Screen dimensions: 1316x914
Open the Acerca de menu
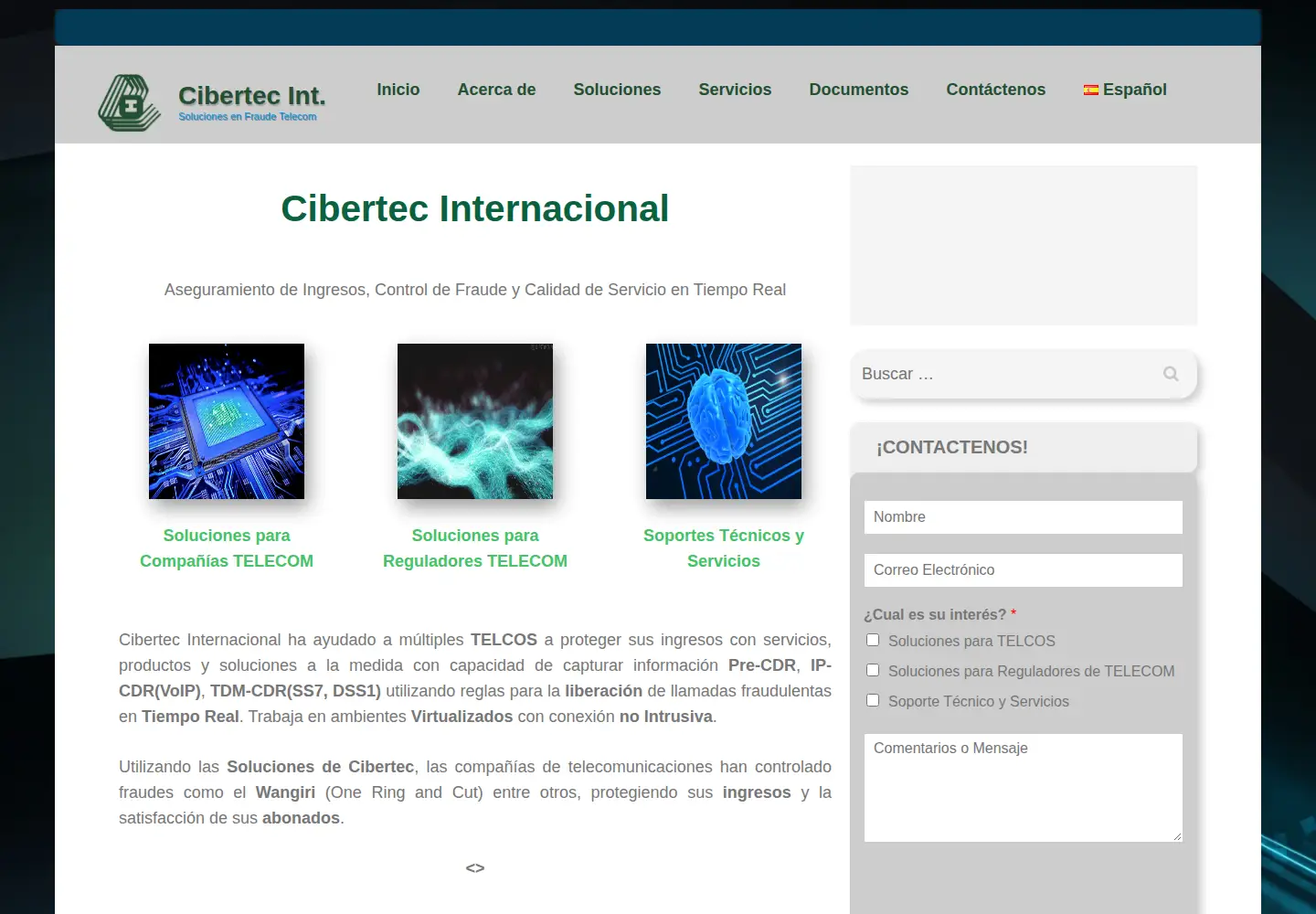point(496,90)
